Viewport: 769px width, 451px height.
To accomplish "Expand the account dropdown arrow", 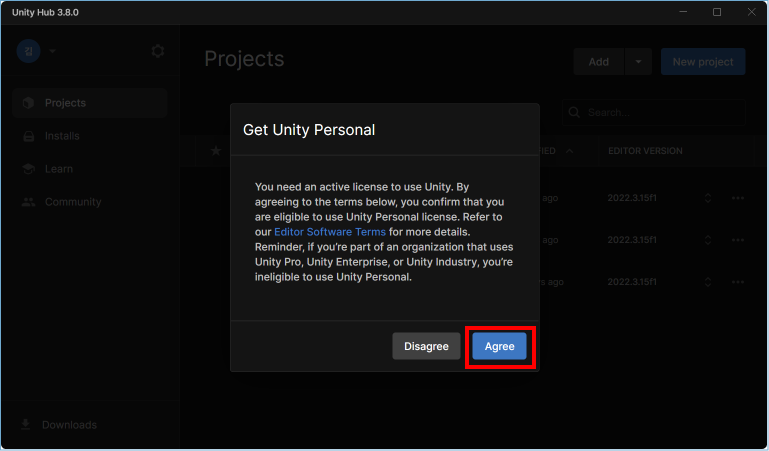I will click(52, 51).
